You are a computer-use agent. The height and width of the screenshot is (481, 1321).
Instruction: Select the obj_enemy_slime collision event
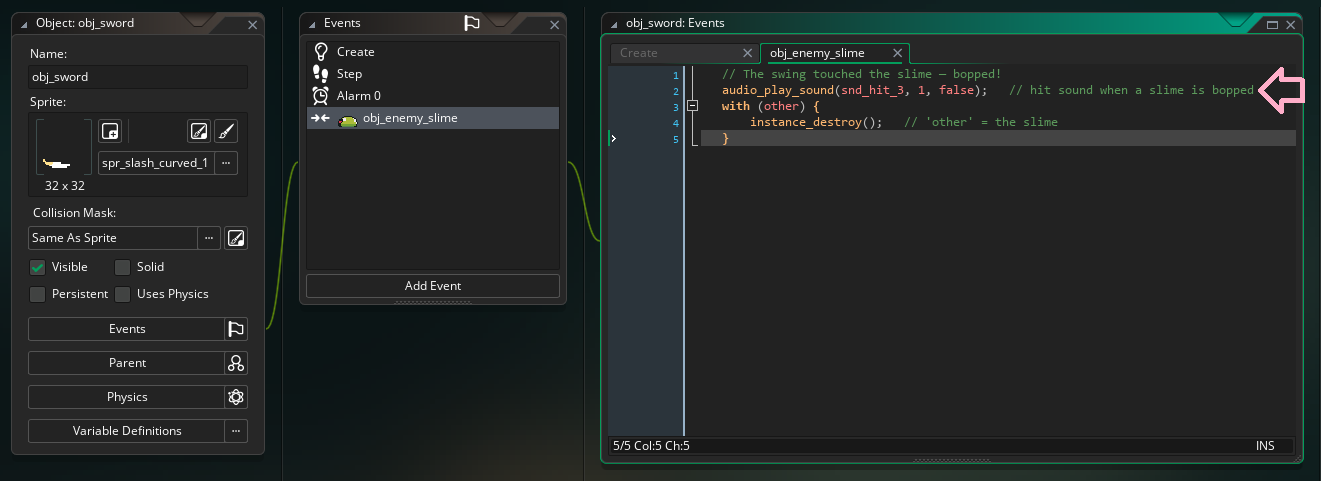point(432,118)
